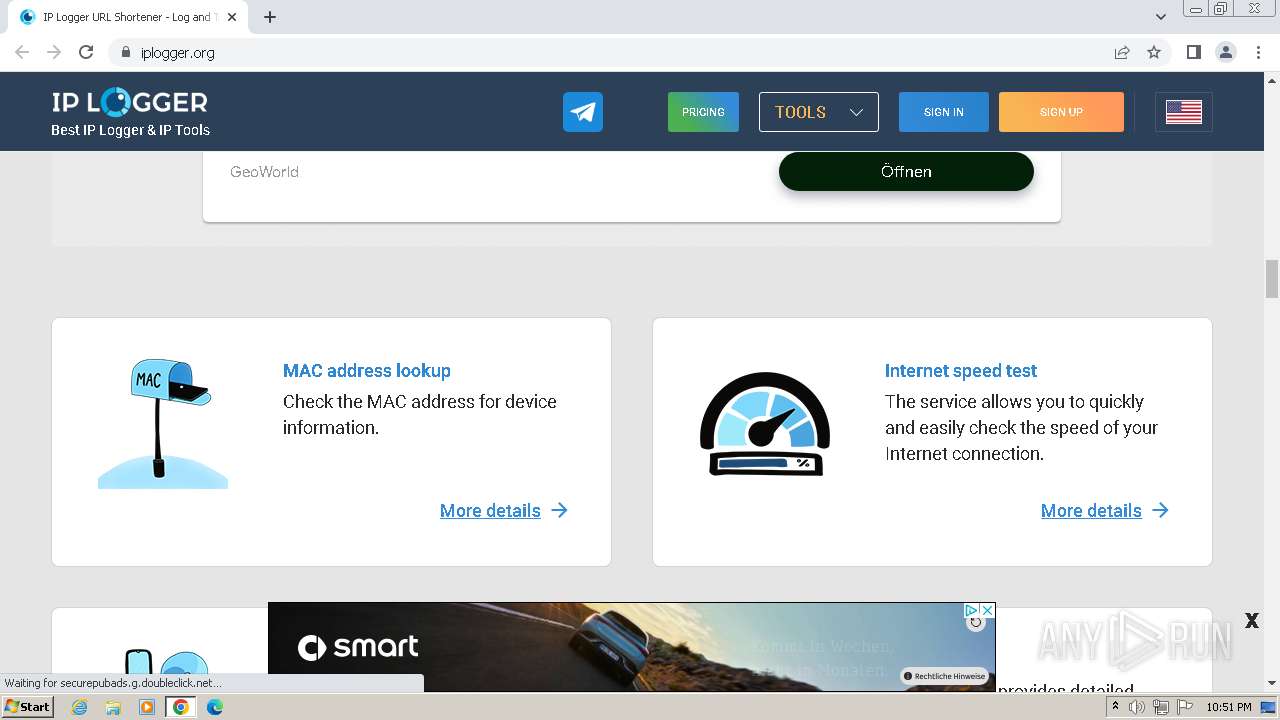Select the US flag language icon
The width and height of the screenshot is (1280, 720).
pyautogui.click(x=1183, y=112)
